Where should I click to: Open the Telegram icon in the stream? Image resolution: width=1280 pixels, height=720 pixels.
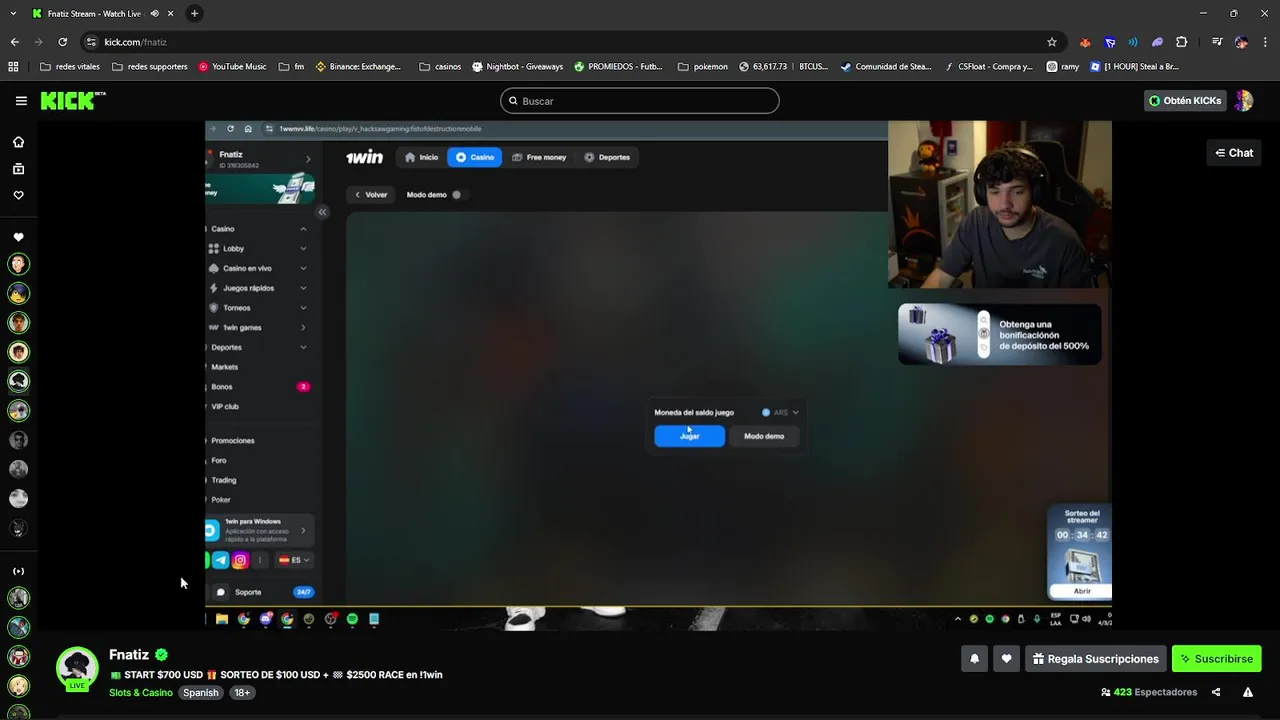(x=220, y=560)
